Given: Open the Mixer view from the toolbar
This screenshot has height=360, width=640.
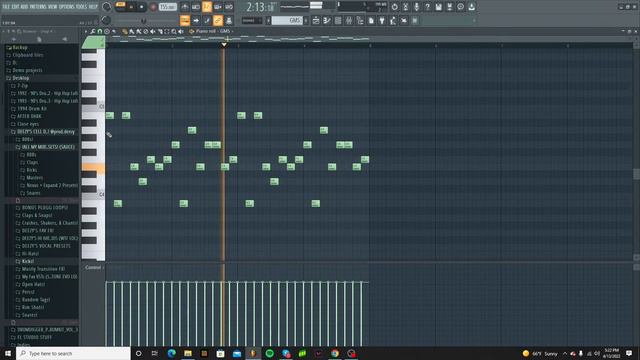Looking at the screenshot, I should pyautogui.click(x=349, y=20).
